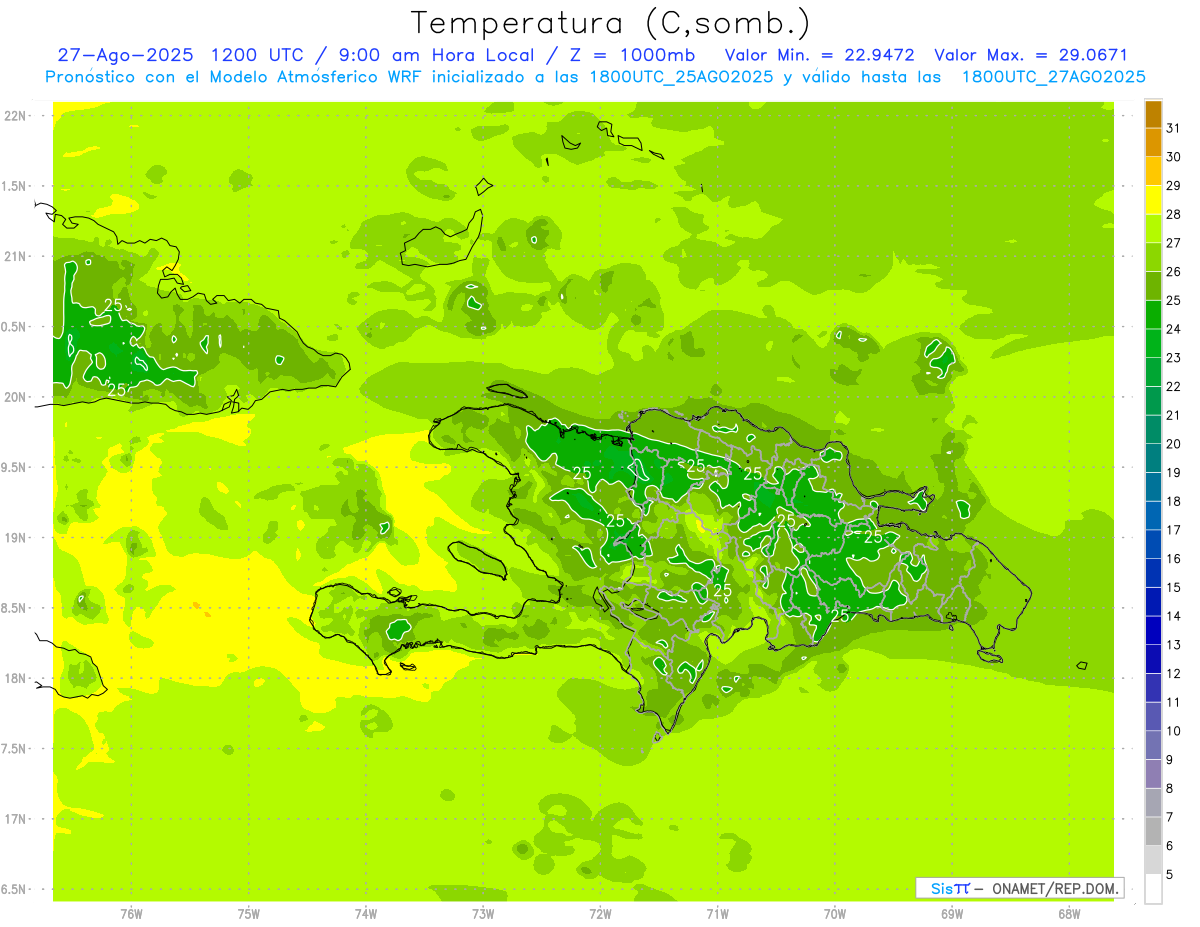This screenshot has width=1200, height=927.
Task: Click the '74W' longitude axis label
Action: coord(366,913)
